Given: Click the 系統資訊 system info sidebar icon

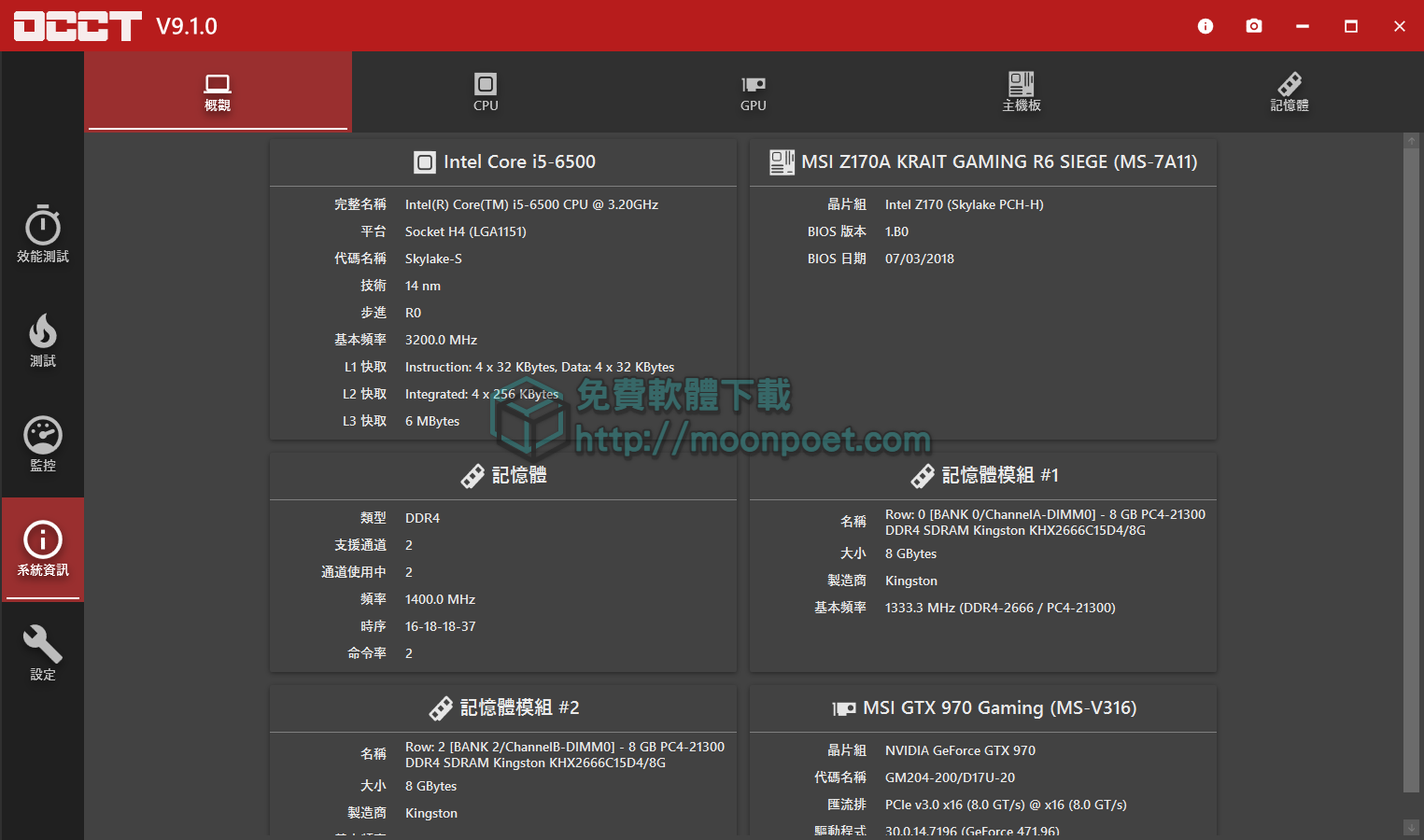Looking at the screenshot, I should (x=42, y=550).
